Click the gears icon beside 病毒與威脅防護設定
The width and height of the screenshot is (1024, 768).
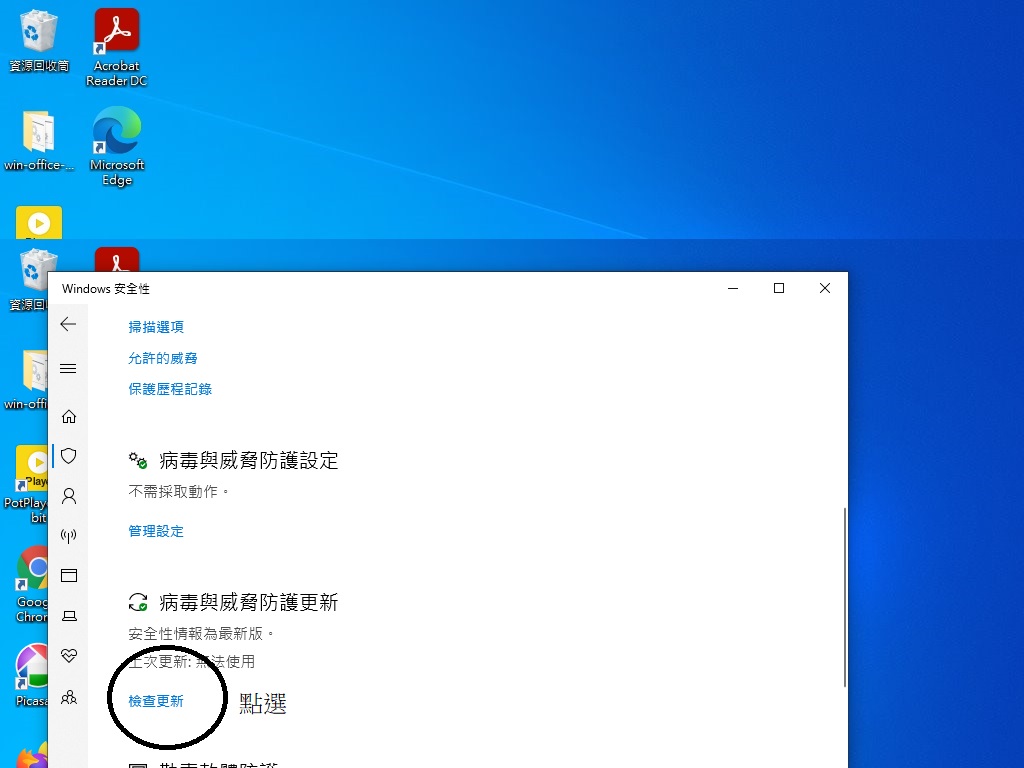point(138,460)
